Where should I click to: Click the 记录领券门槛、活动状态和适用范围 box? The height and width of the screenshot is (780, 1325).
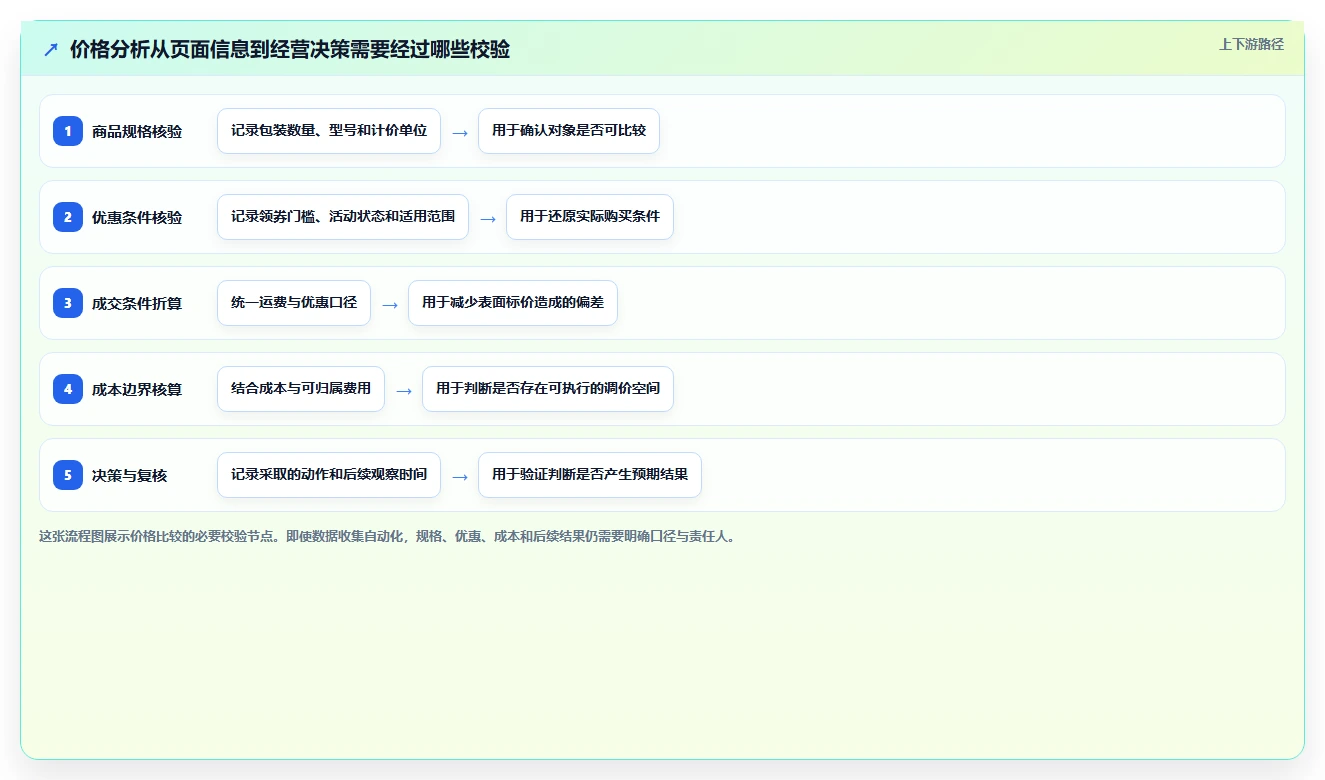coord(343,217)
